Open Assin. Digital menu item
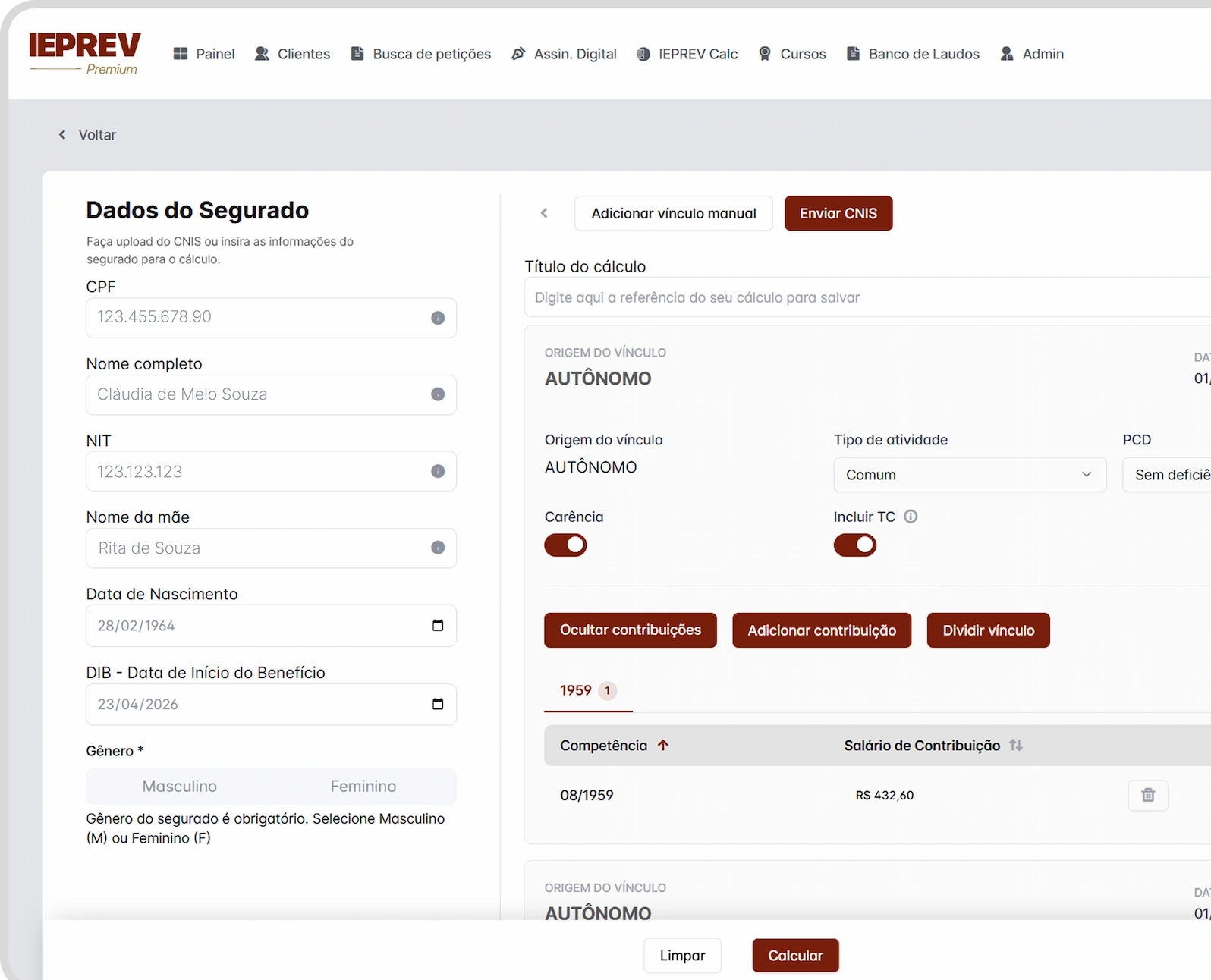1211x980 pixels. point(564,54)
